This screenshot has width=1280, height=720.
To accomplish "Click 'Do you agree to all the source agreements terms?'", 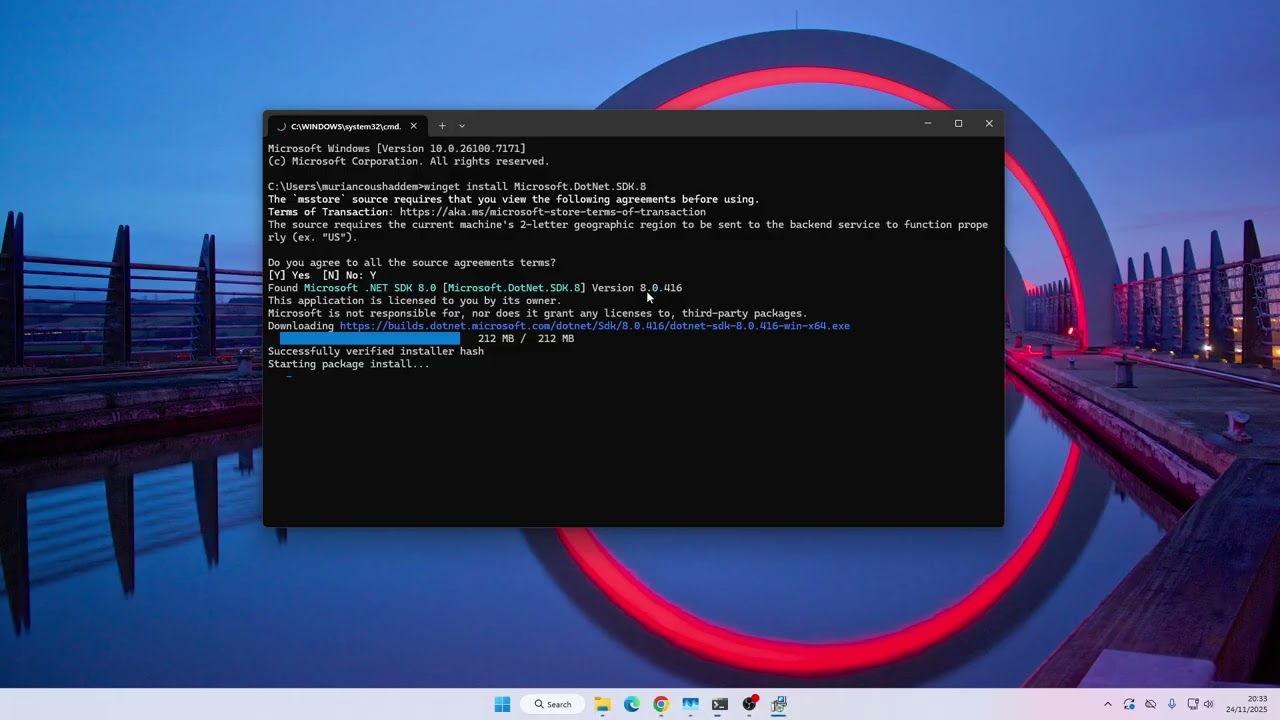I will [x=412, y=263].
